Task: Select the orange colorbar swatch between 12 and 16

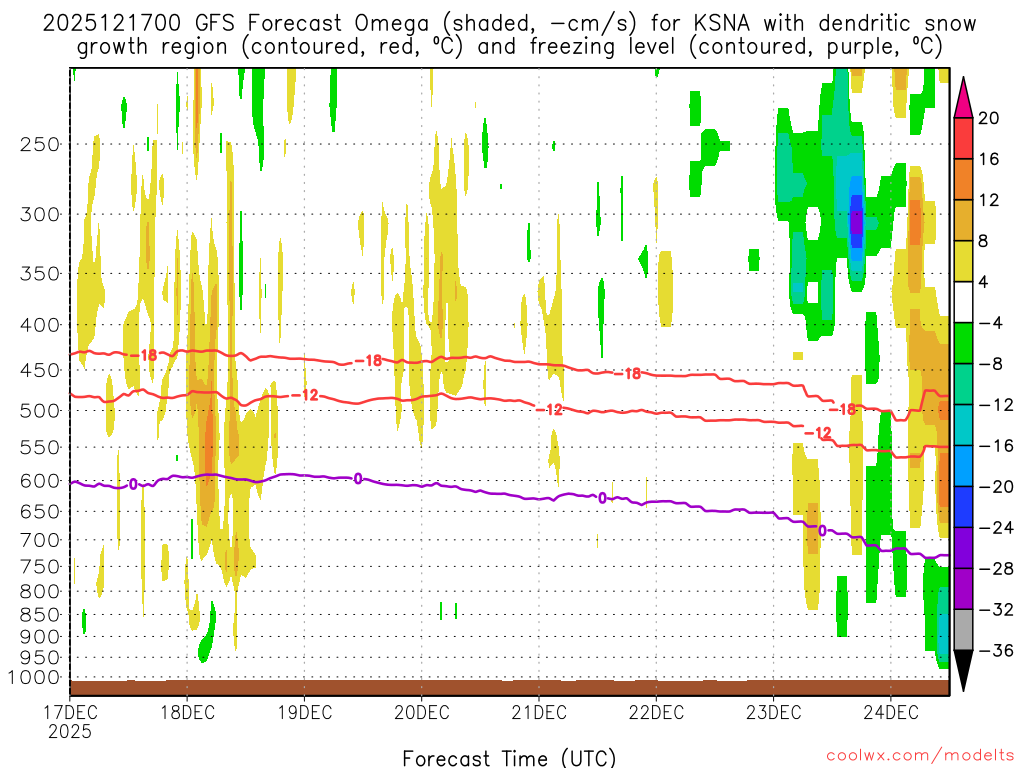Action: [x=964, y=179]
